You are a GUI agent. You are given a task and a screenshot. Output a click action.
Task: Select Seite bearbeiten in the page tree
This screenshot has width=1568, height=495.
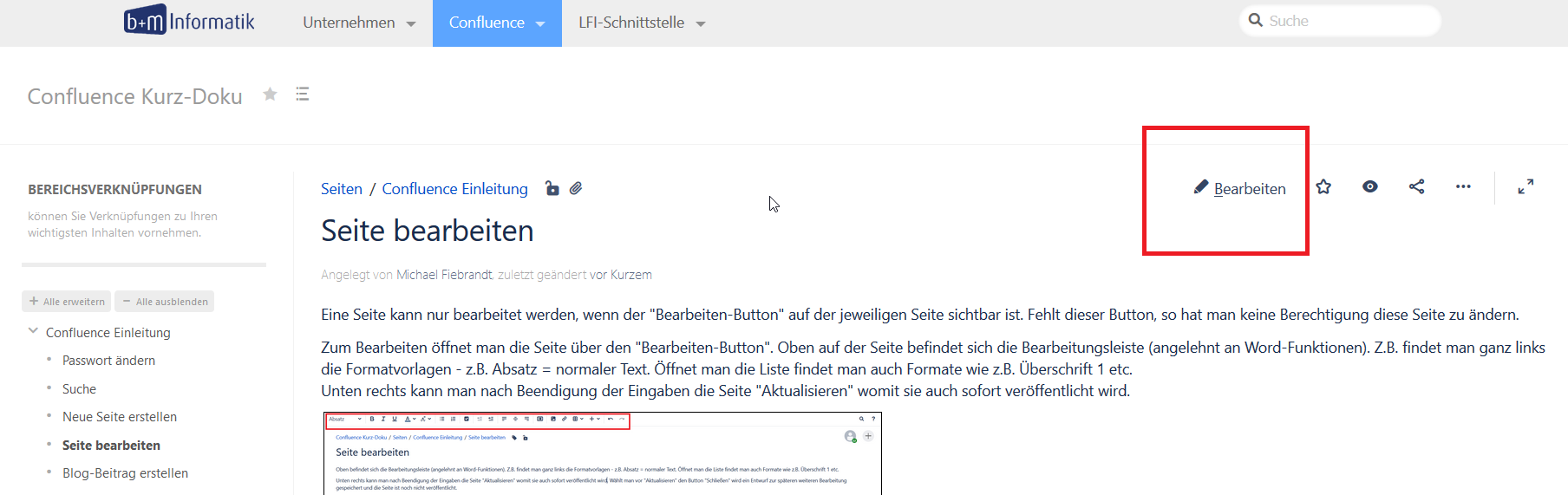[111, 446]
